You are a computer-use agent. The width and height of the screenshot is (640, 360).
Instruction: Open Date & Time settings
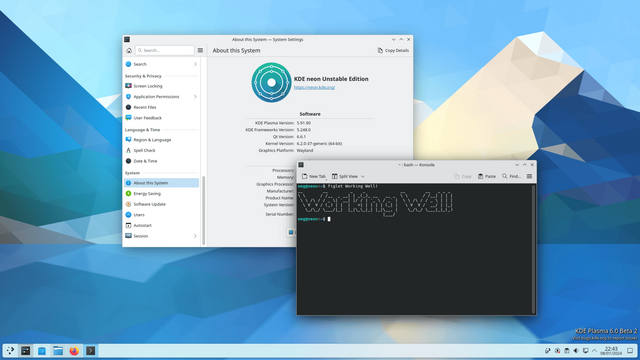(161, 161)
